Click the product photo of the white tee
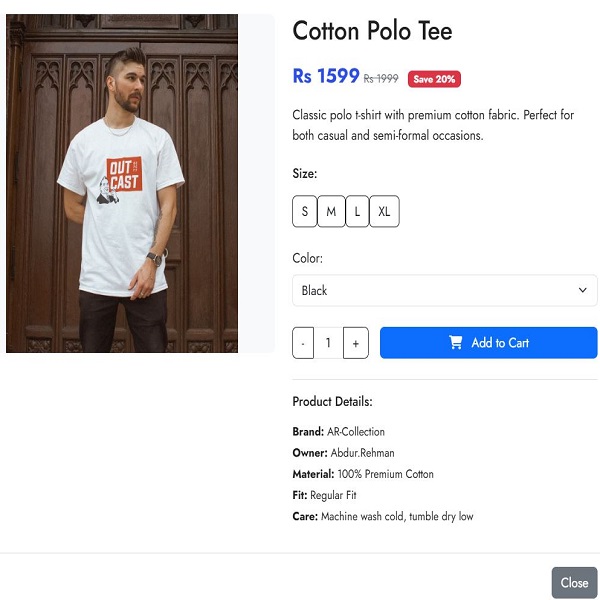The image size is (600, 600). coord(122,183)
